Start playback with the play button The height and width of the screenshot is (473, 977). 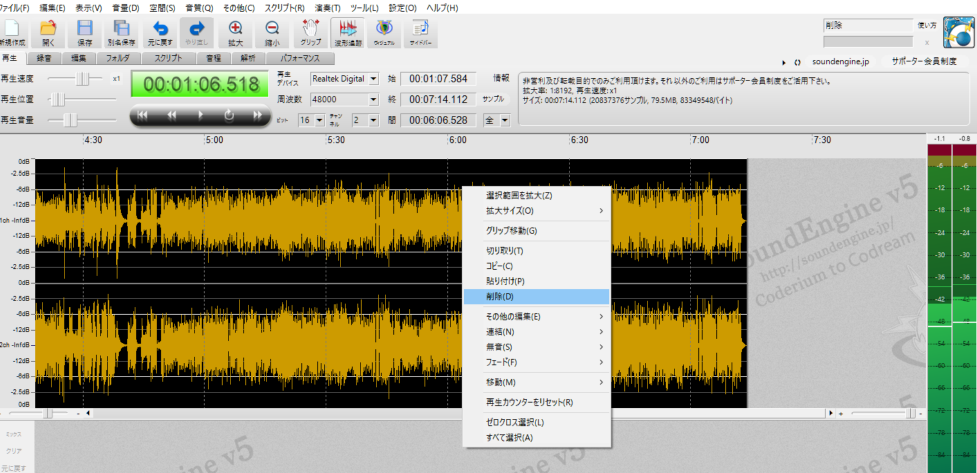coord(200,115)
